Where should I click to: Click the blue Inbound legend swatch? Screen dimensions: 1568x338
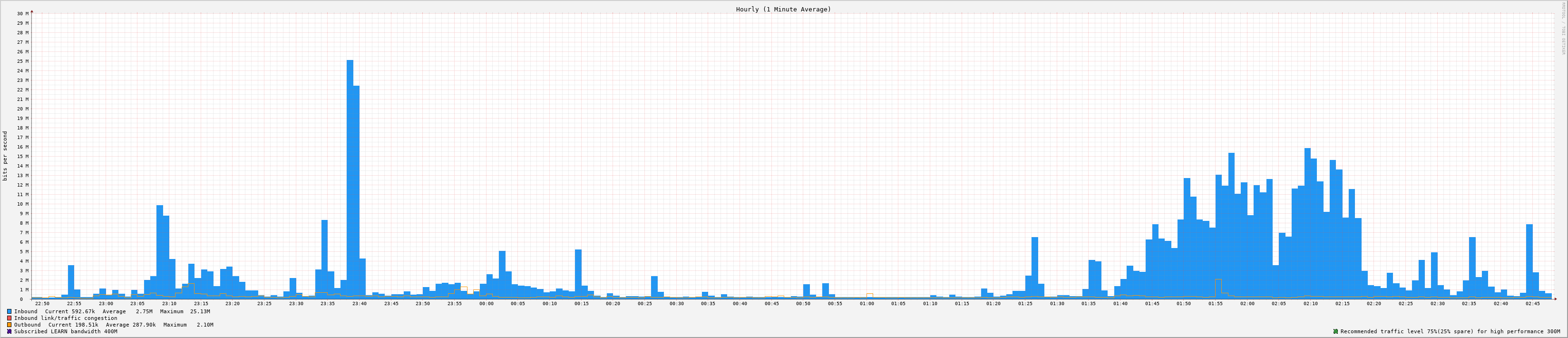[x=9, y=311]
